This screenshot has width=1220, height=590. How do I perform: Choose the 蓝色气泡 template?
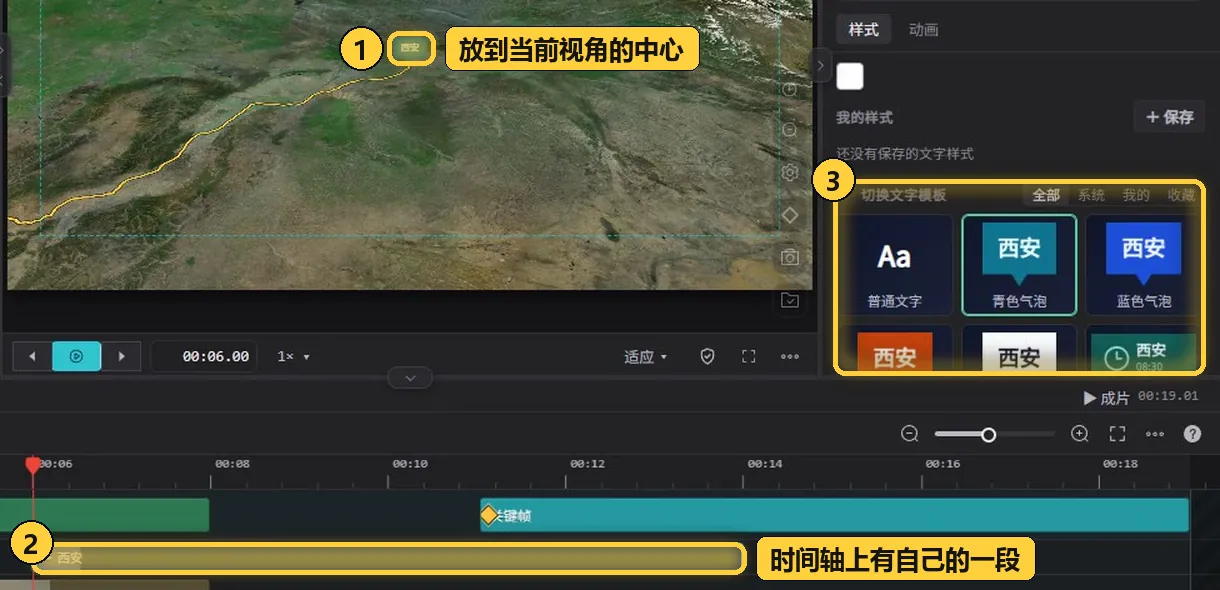pyautogui.click(x=1143, y=265)
